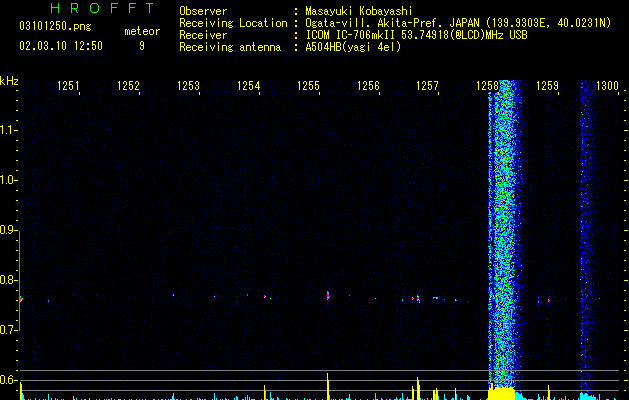
Task: Click the kHz axis label
Action: (x=9, y=81)
